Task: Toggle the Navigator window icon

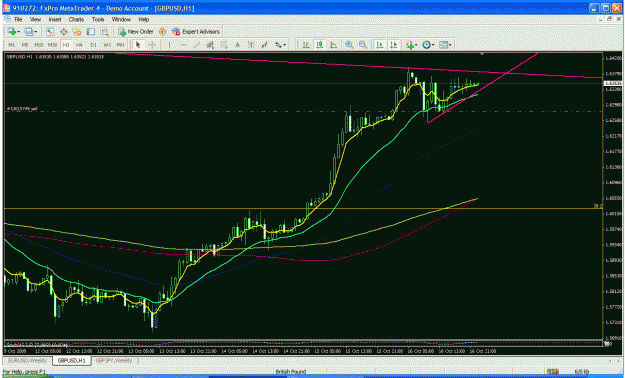Action: pos(77,32)
